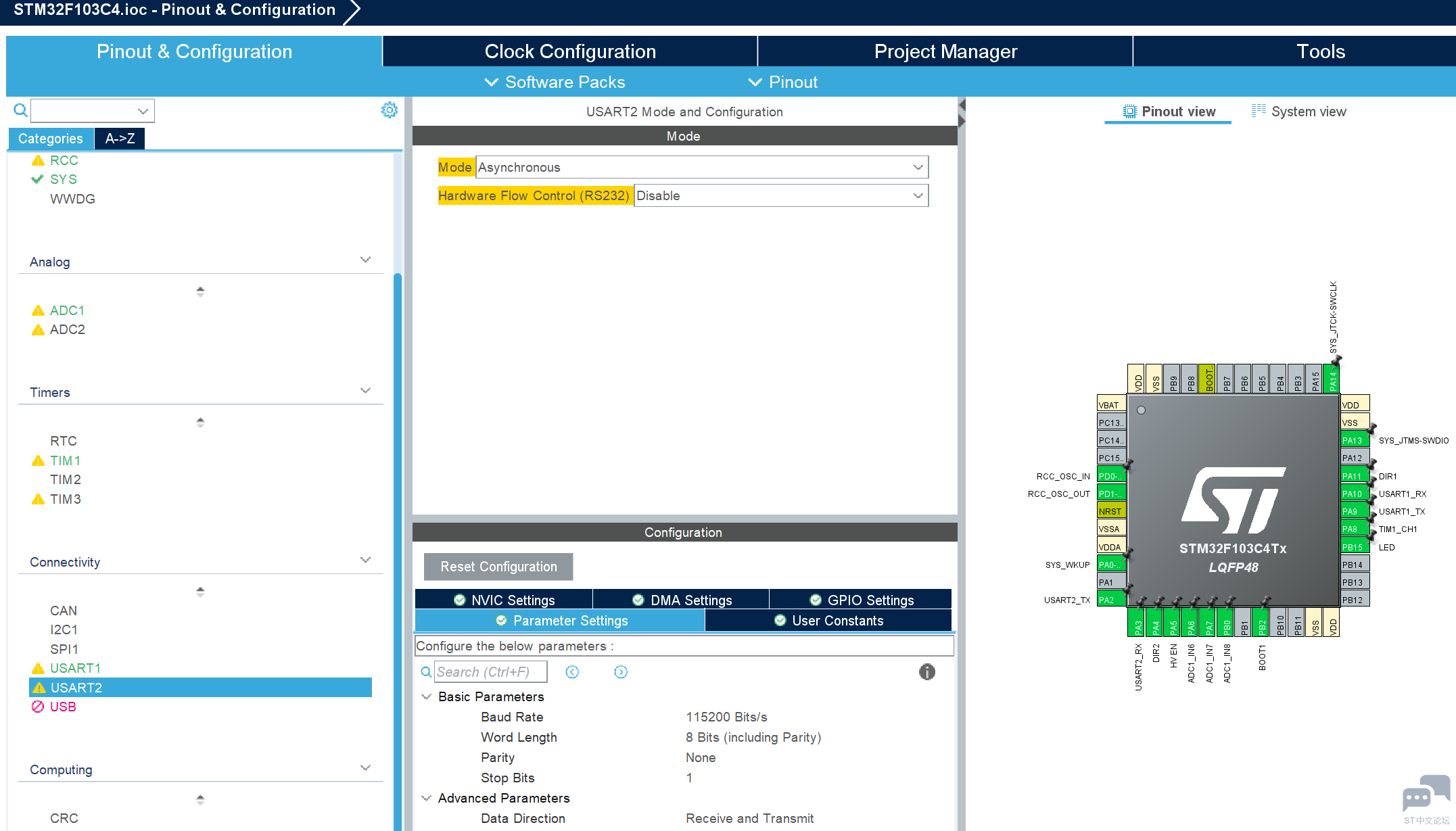Go to the next search result arrow
Viewport: 1456px width, 831px height.
621,671
